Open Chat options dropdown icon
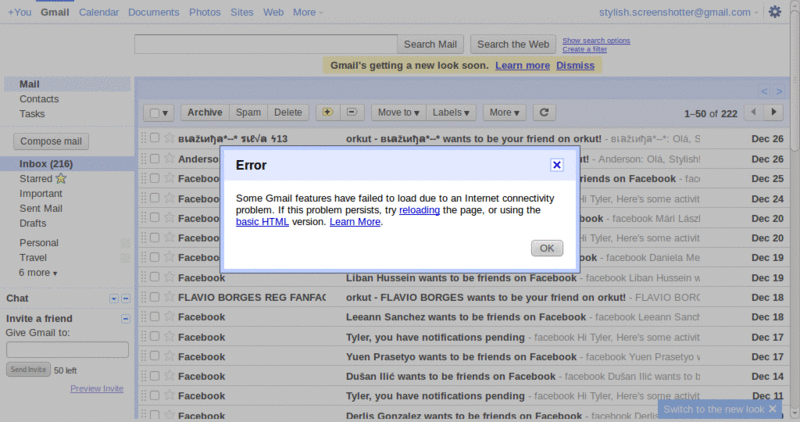 tap(114, 299)
